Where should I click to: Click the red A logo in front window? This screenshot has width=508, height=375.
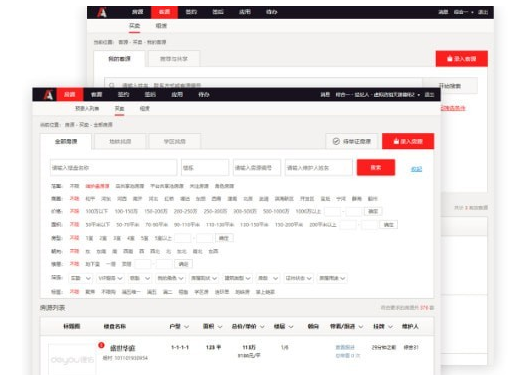pyautogui.click(x=48, y=95)
